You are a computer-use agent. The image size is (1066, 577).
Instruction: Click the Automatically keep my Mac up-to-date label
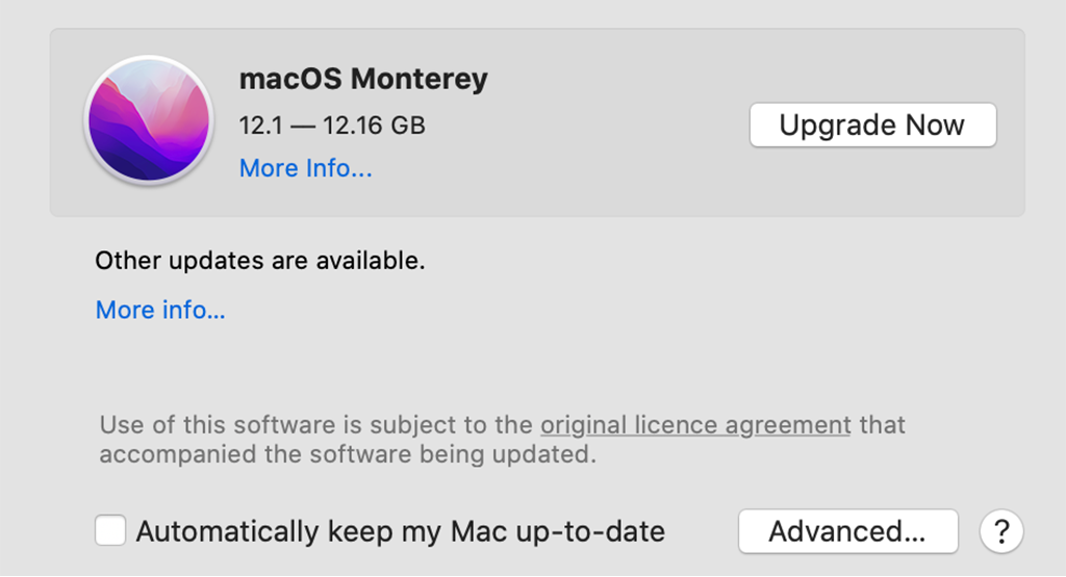coord(400,531)
